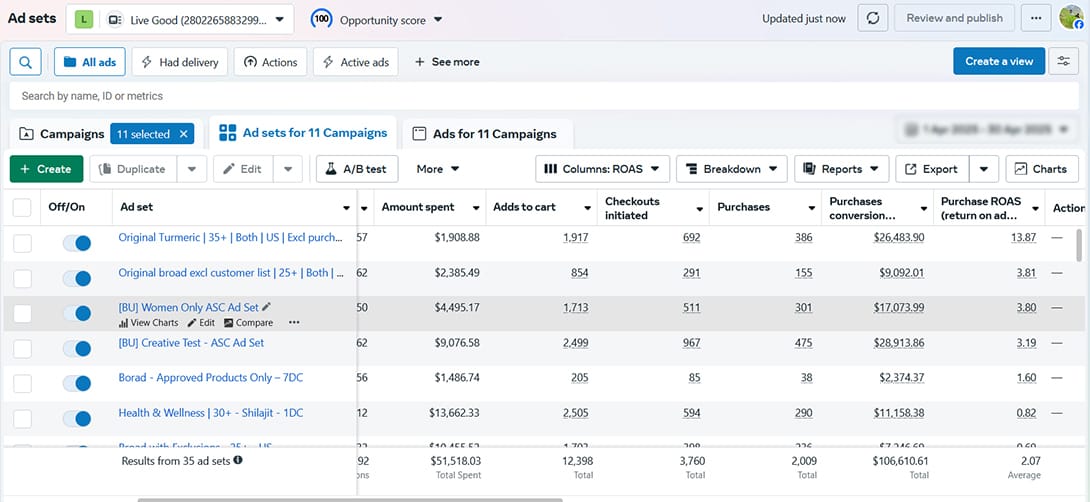Viewport: 1090px width, 502px height.
Task: Open the Breakdown dropdown
Action: click(731, 169)
